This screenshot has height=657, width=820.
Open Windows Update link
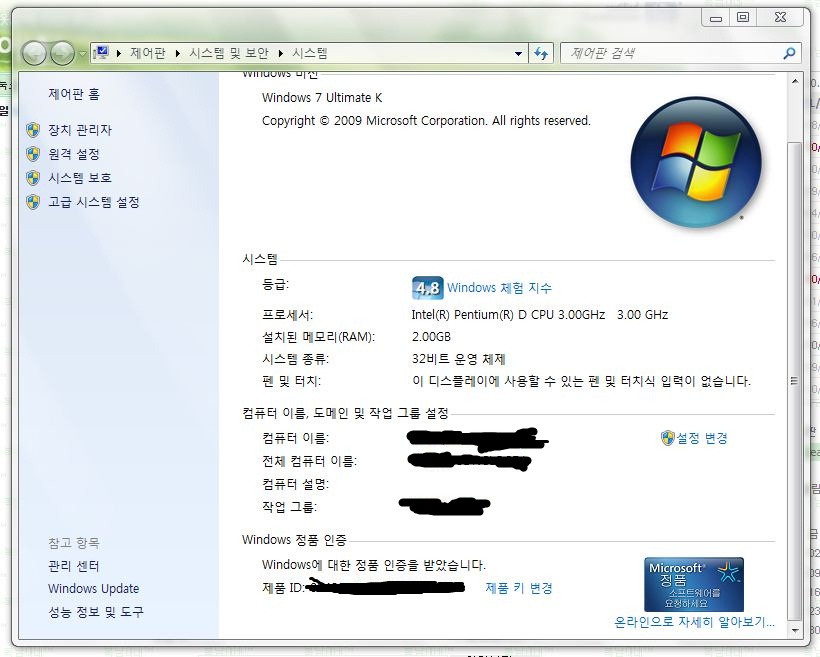[94, 588]
